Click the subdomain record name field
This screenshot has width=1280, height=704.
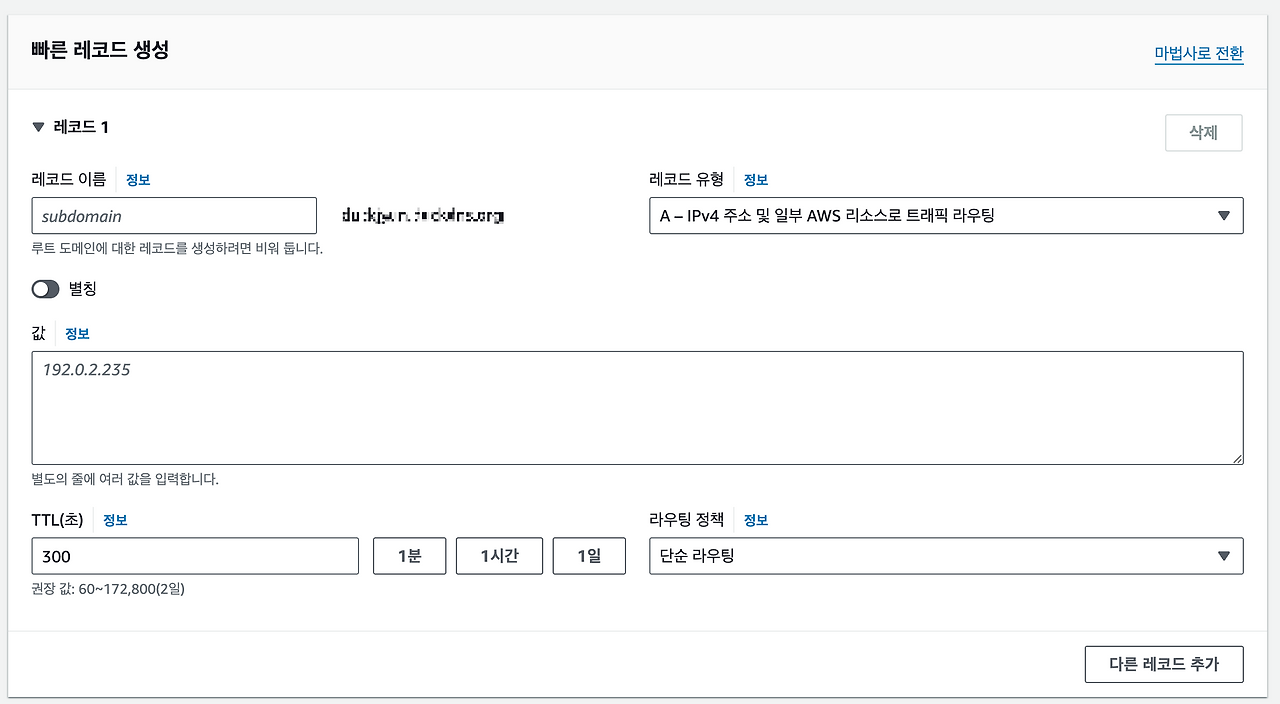(174, 215)
